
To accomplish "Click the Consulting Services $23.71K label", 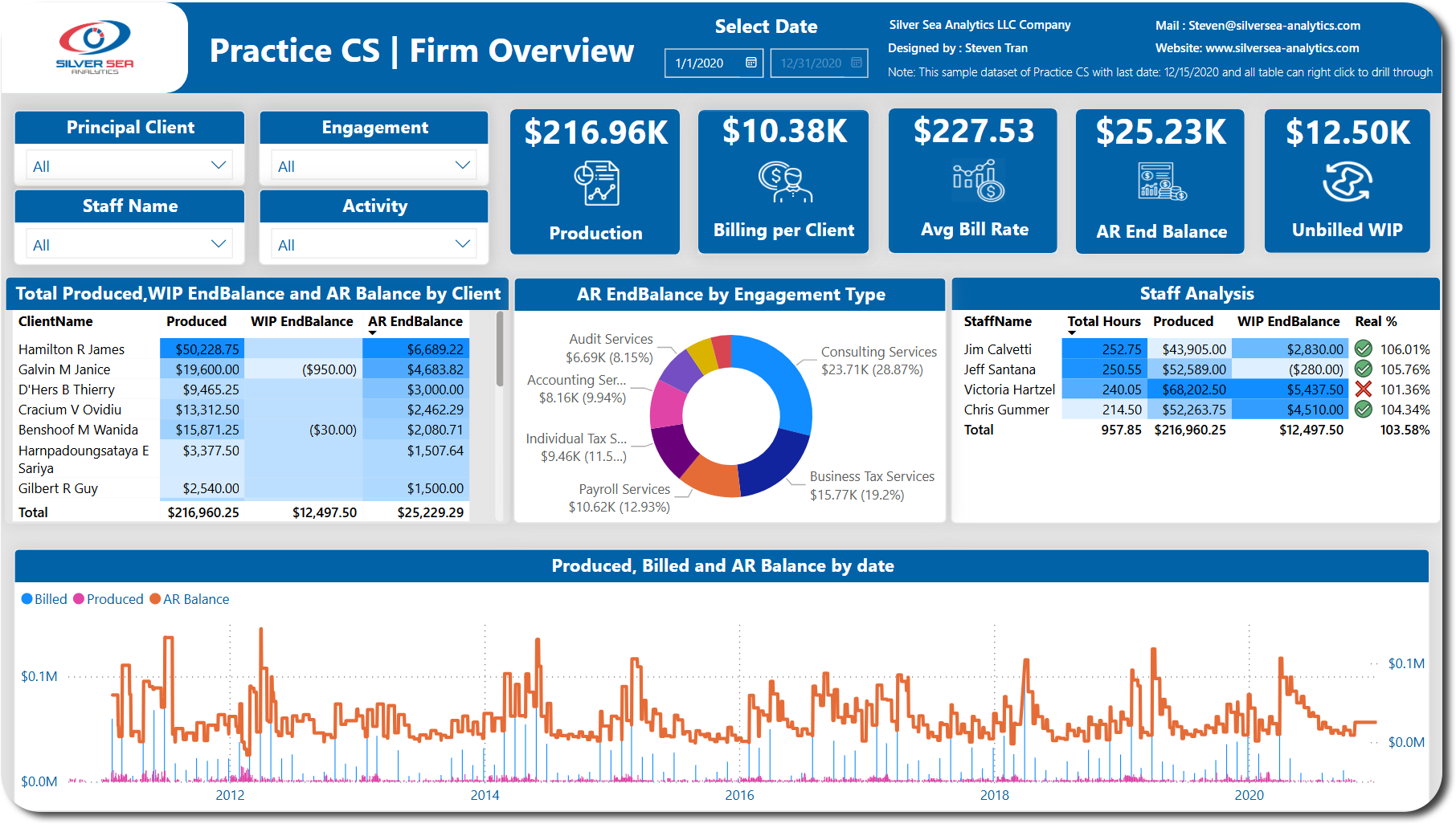I will (x=878, y=361).
